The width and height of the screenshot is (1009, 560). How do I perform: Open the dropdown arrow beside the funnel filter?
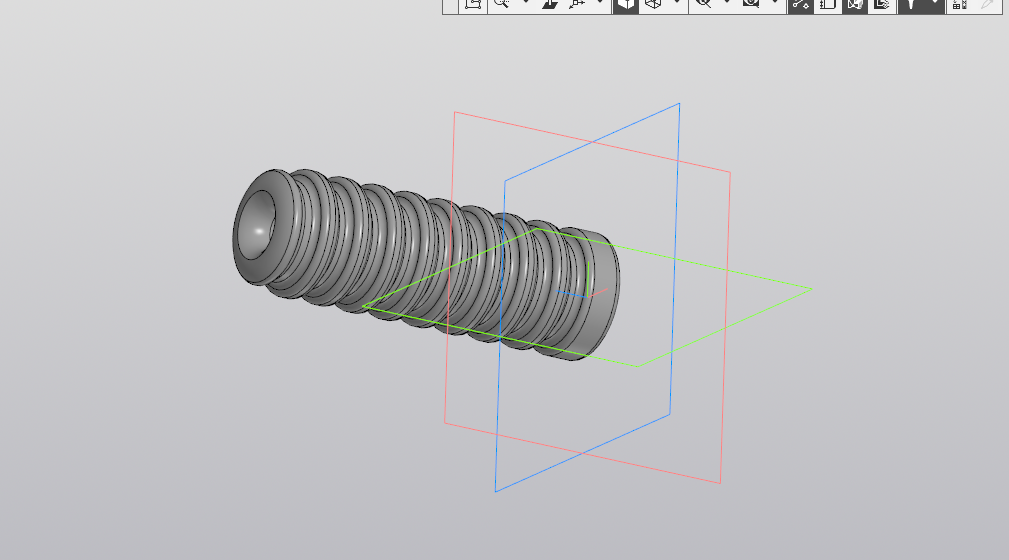[934, 5]
